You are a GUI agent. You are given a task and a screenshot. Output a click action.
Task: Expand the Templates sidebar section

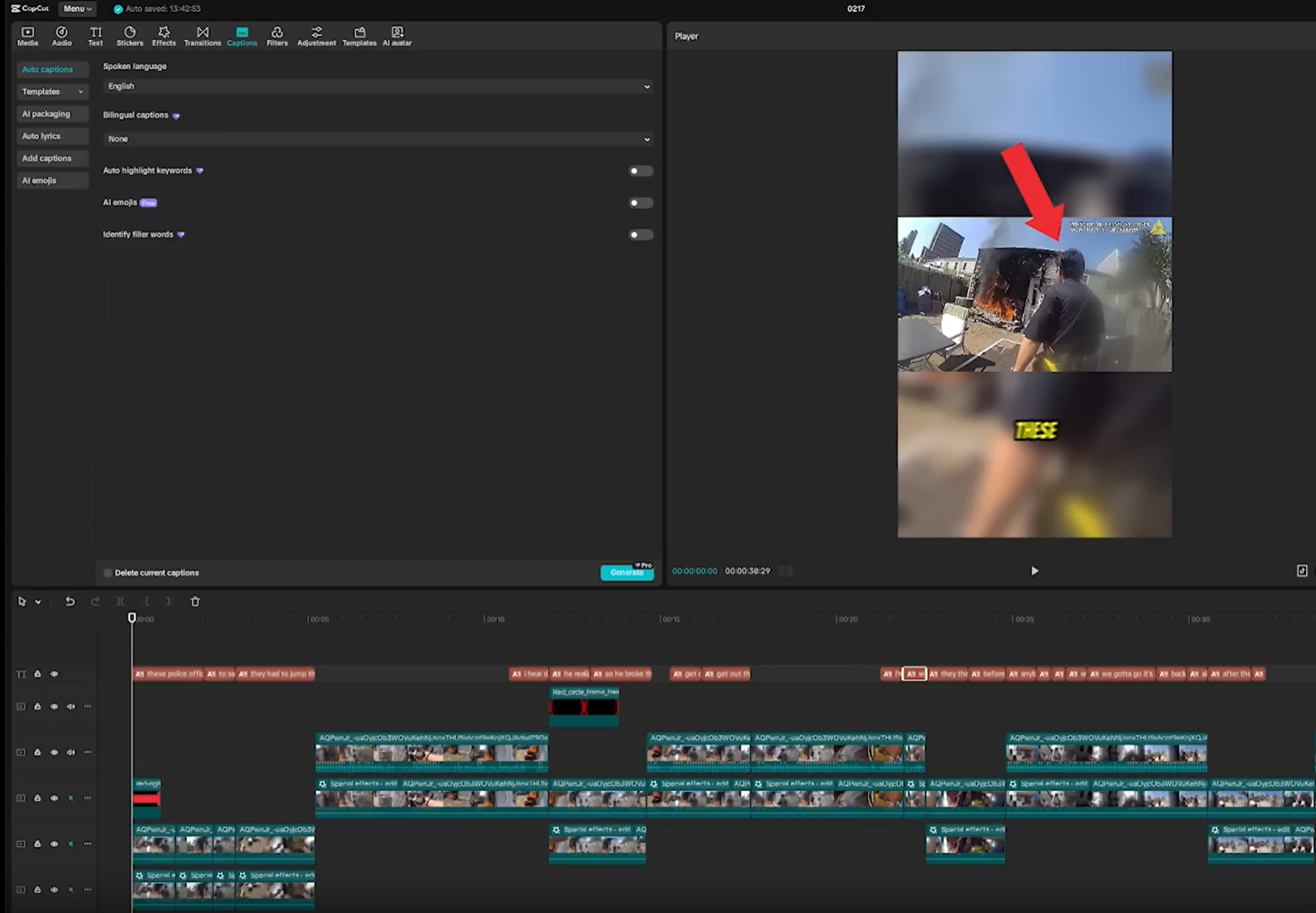pyautogui.click(x=52, y=92)
